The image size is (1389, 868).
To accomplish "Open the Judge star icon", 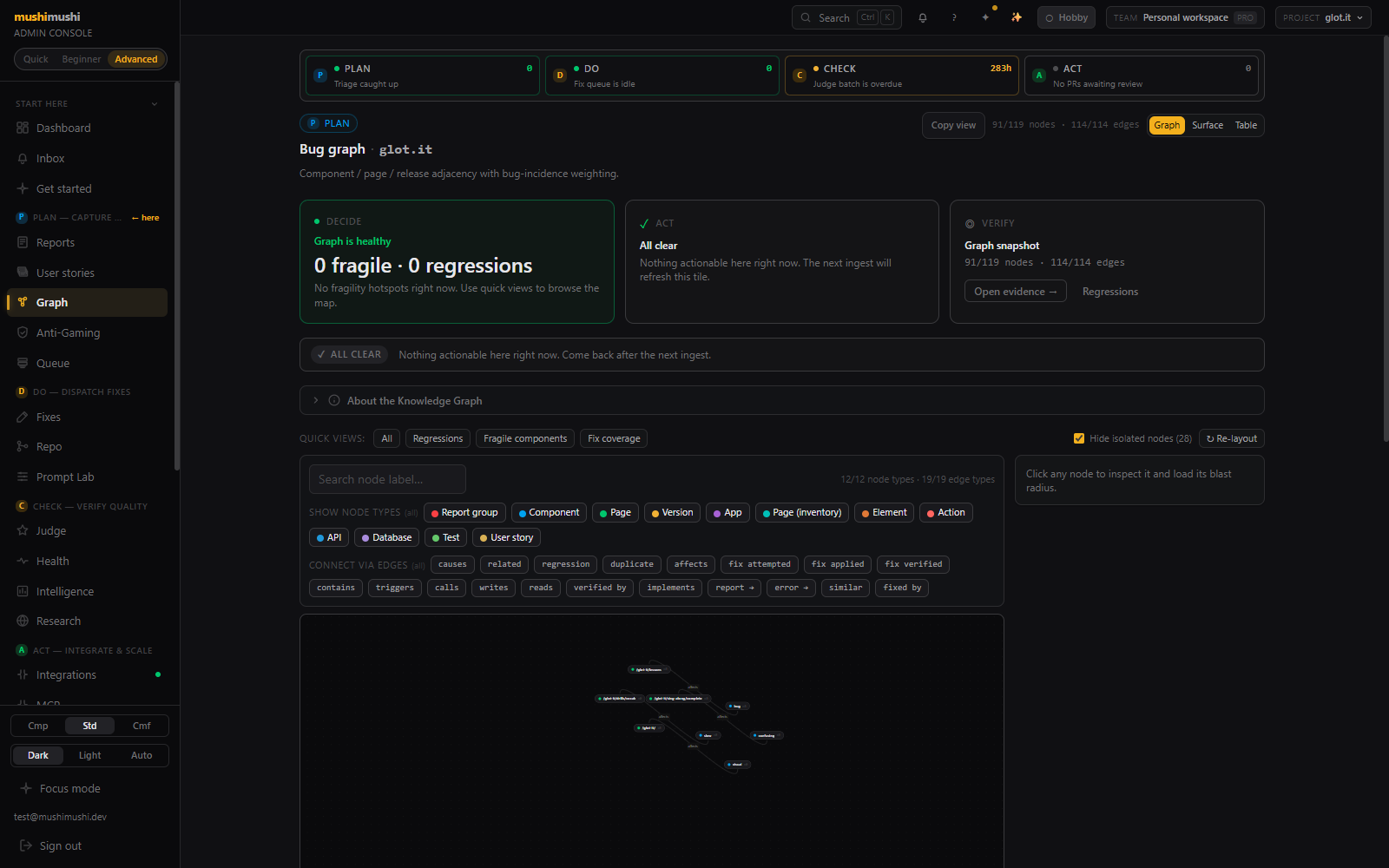I will click(23, 530).
